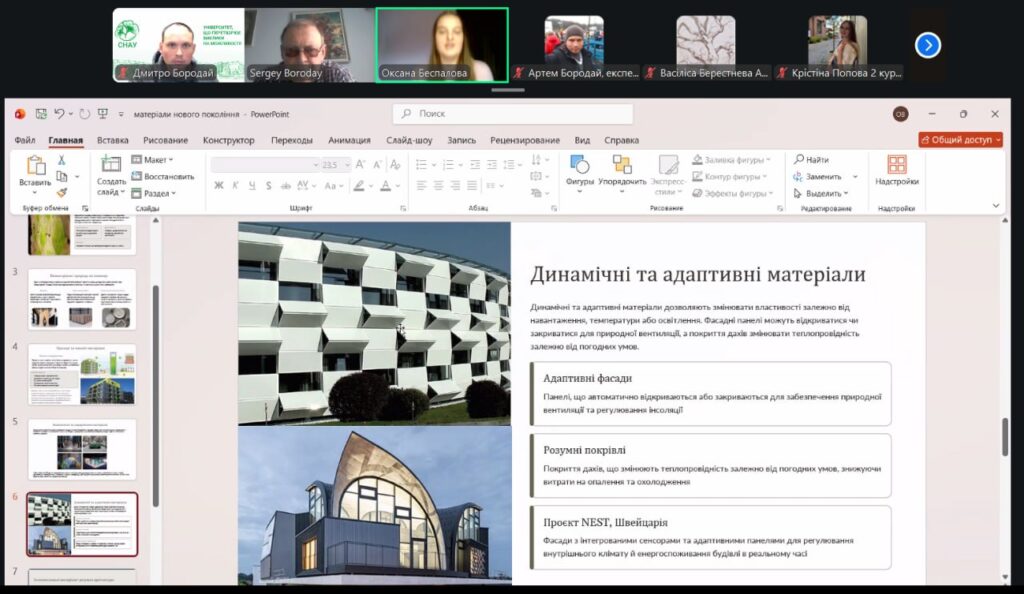This screenshot has height=594, width=1024.
Task: Select slide 4 thumbnail in panel
Action: coord(82,374)
